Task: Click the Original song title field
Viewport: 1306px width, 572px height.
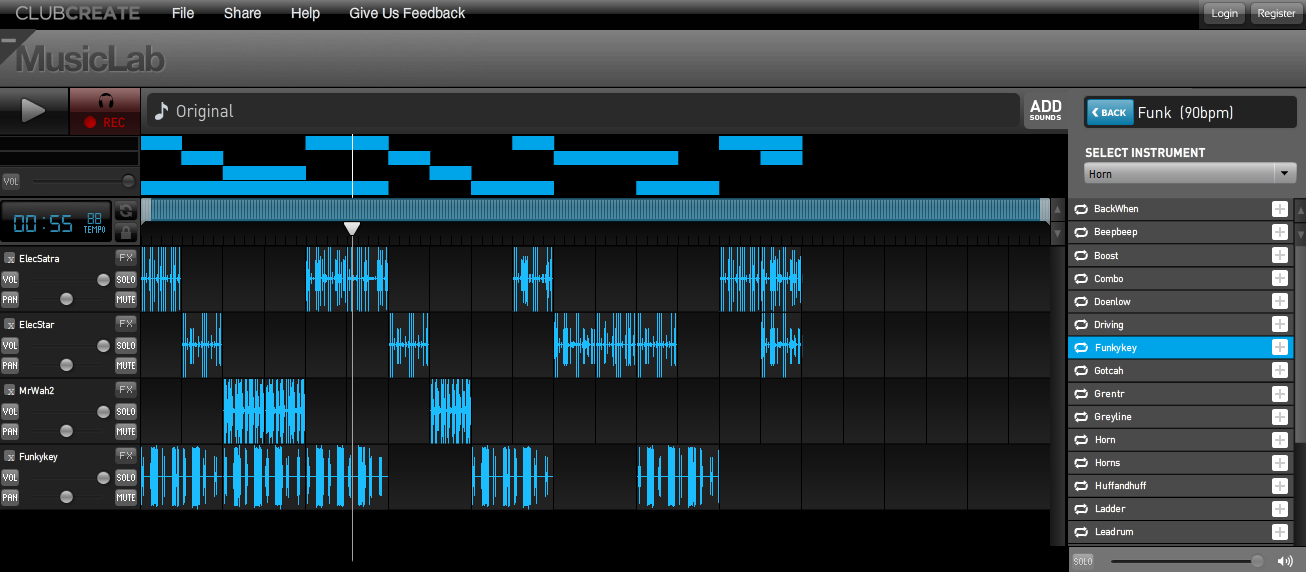Action: point(583,111)
